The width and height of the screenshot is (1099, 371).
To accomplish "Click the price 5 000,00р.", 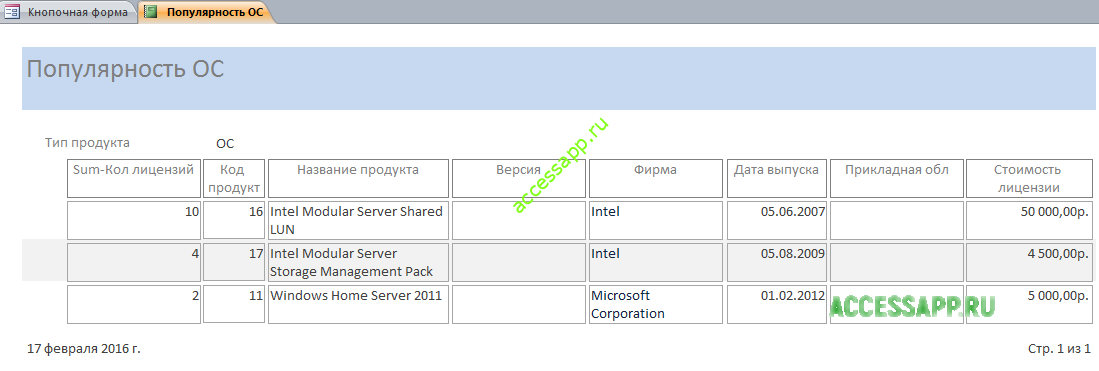I will click(1028, 304).
